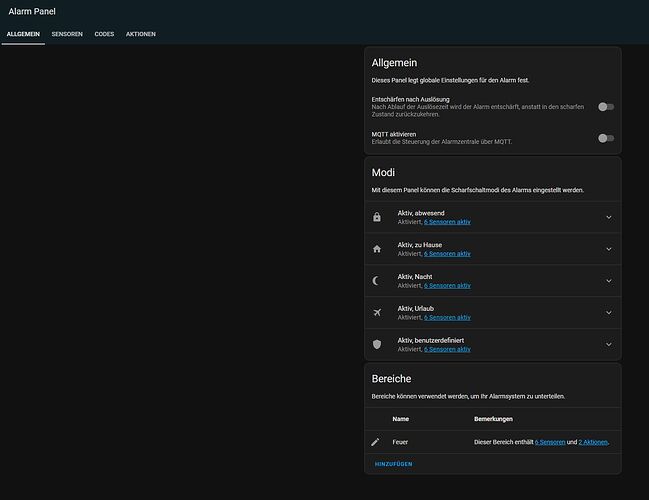Viewport: 649px width, 500px height.
Task: Toggle Entschärfen nach Auslösung switch
Action: 606,107
